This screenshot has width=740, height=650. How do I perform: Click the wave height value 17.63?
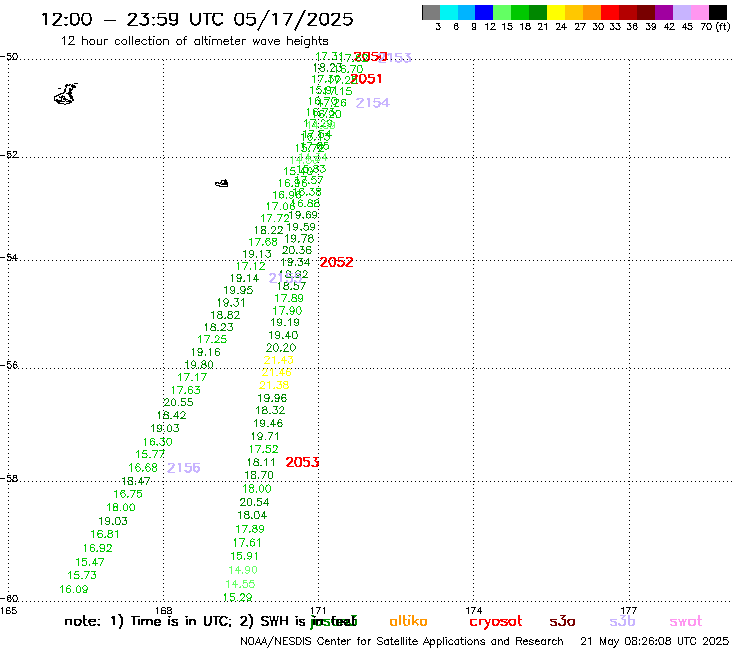coord(185,390)
